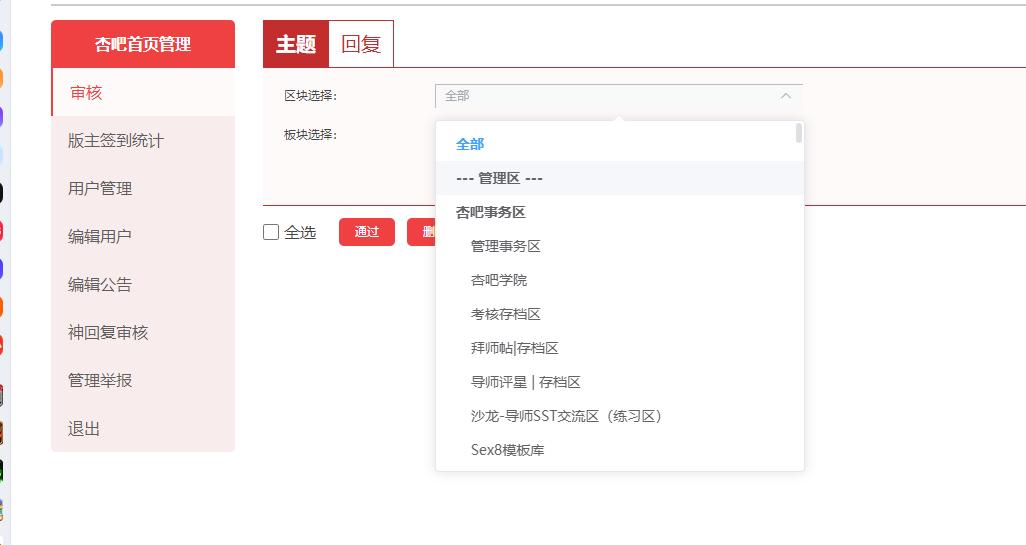1026x545 pixels.
Task: Open 审核 in the sidebar
Action: pos(86,93)
